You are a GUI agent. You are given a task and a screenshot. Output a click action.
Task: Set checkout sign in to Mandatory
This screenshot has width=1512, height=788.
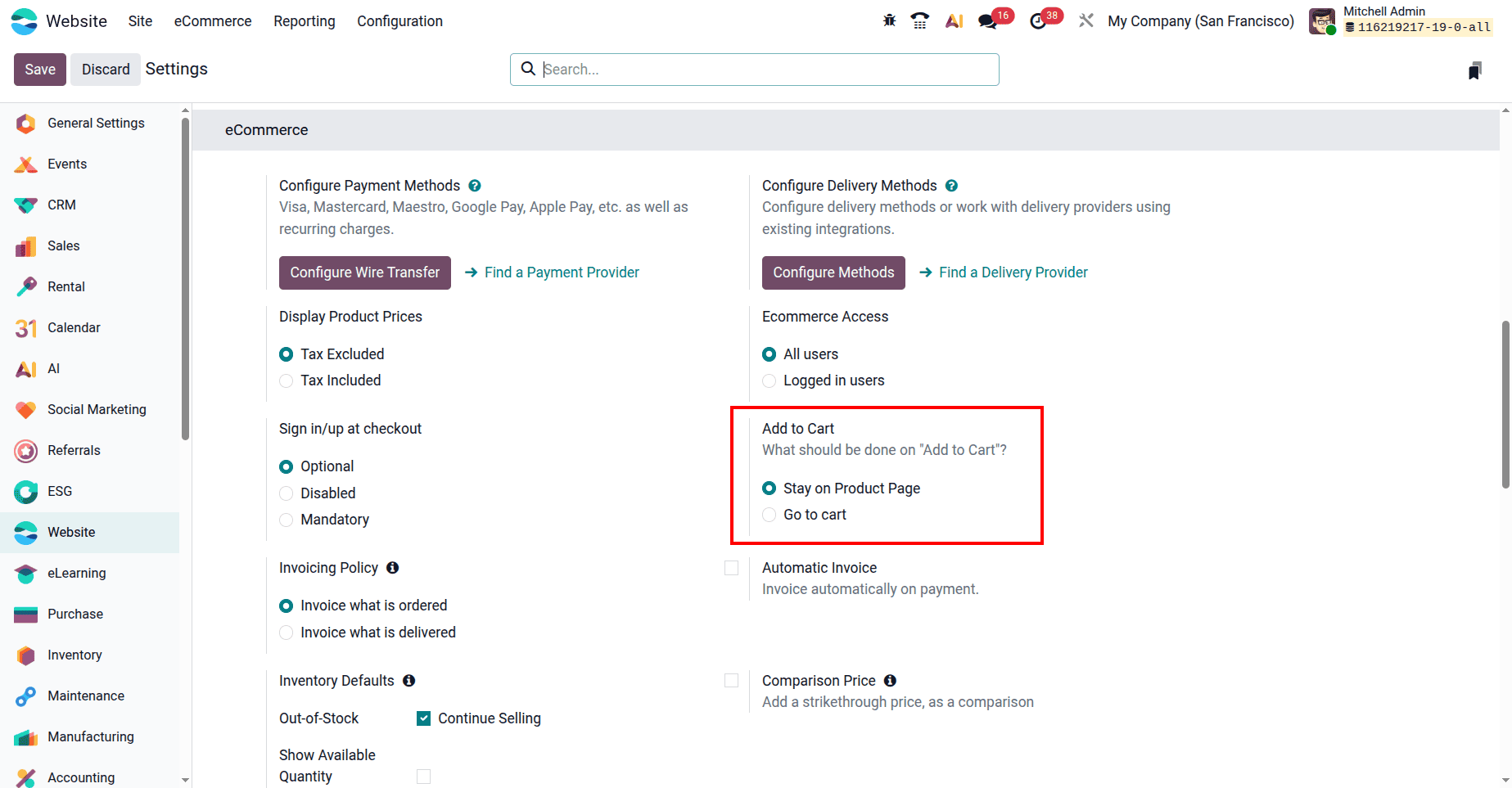coord(286,520)
